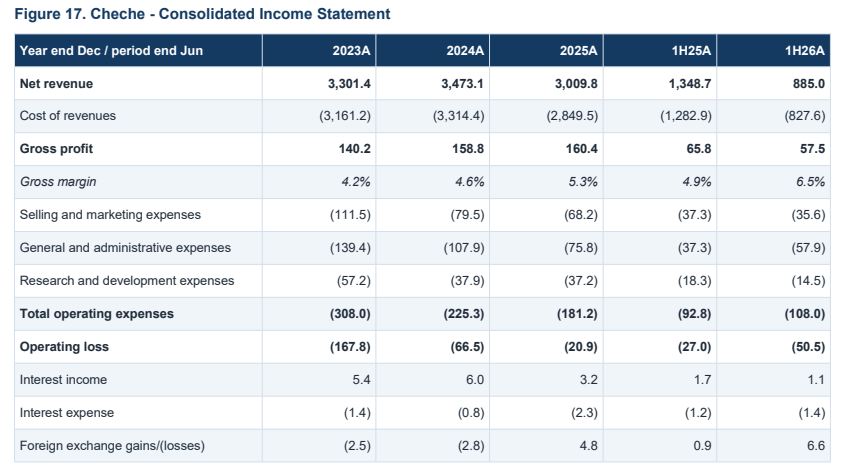This screenshot has width=845, height=469.
Task: Click cost of revenues value (827.6)
Action: [805, 116]
